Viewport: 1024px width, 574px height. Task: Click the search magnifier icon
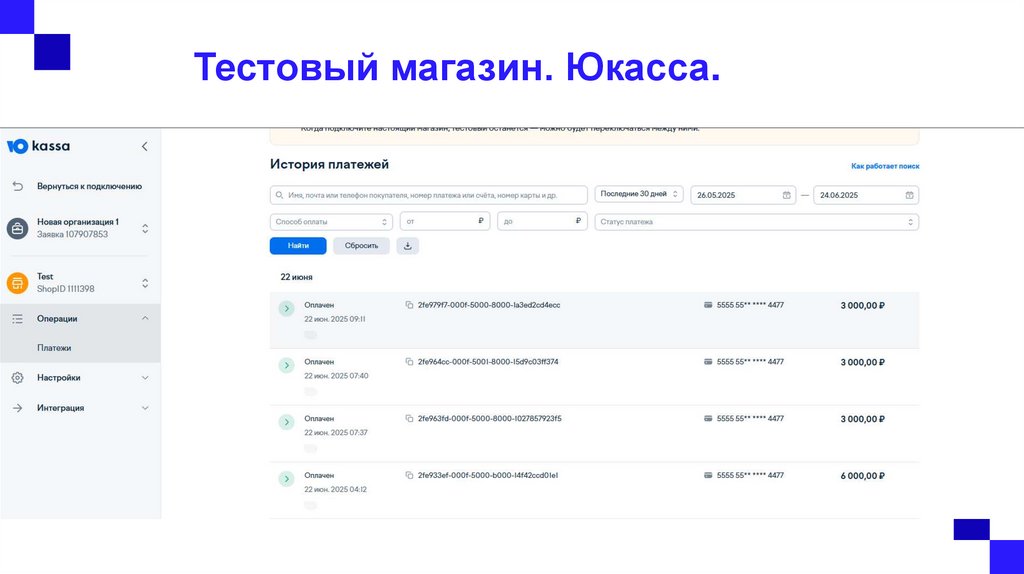(280, 195)
